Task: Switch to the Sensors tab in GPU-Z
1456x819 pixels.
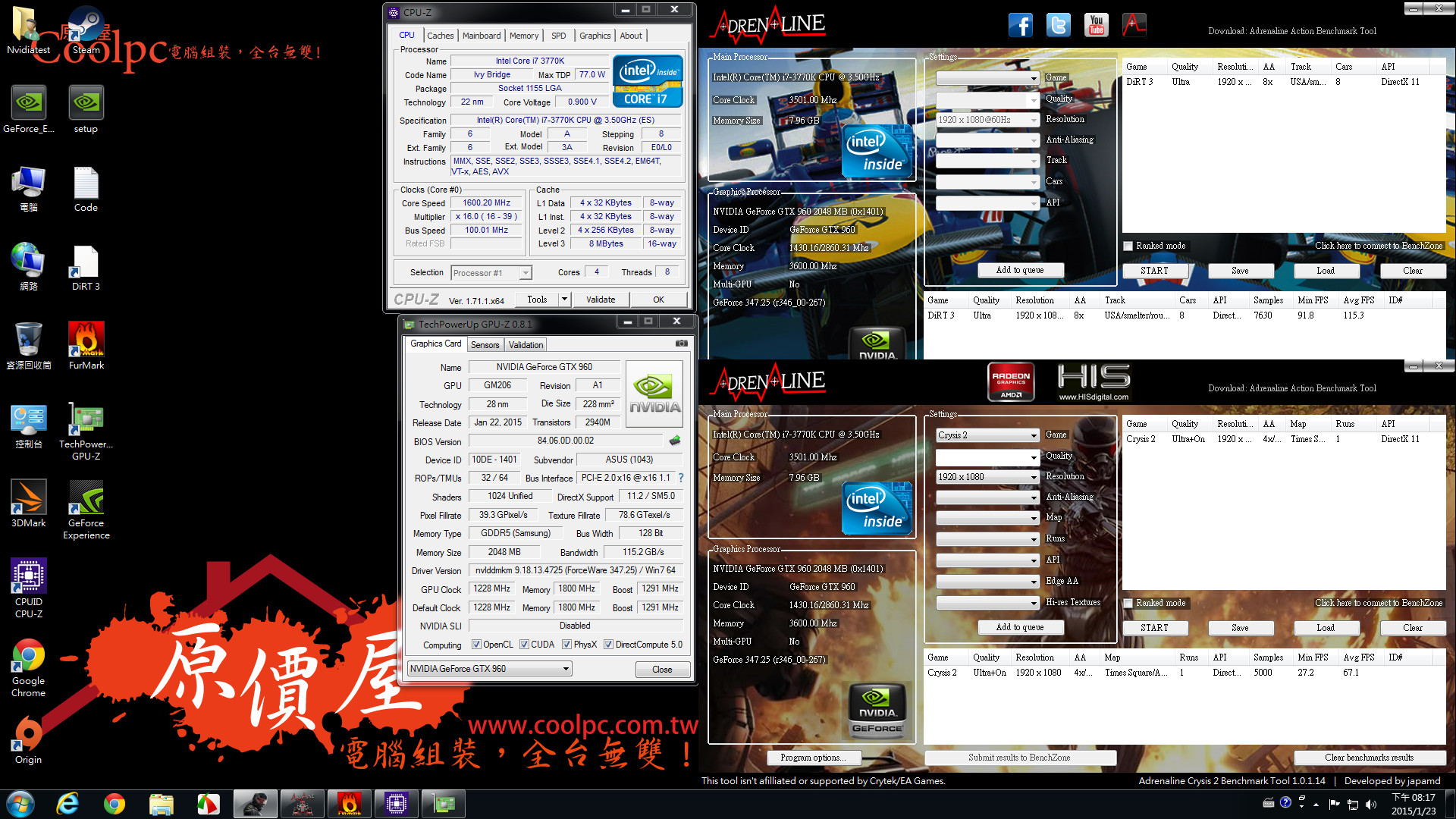Action: [485, 345]
